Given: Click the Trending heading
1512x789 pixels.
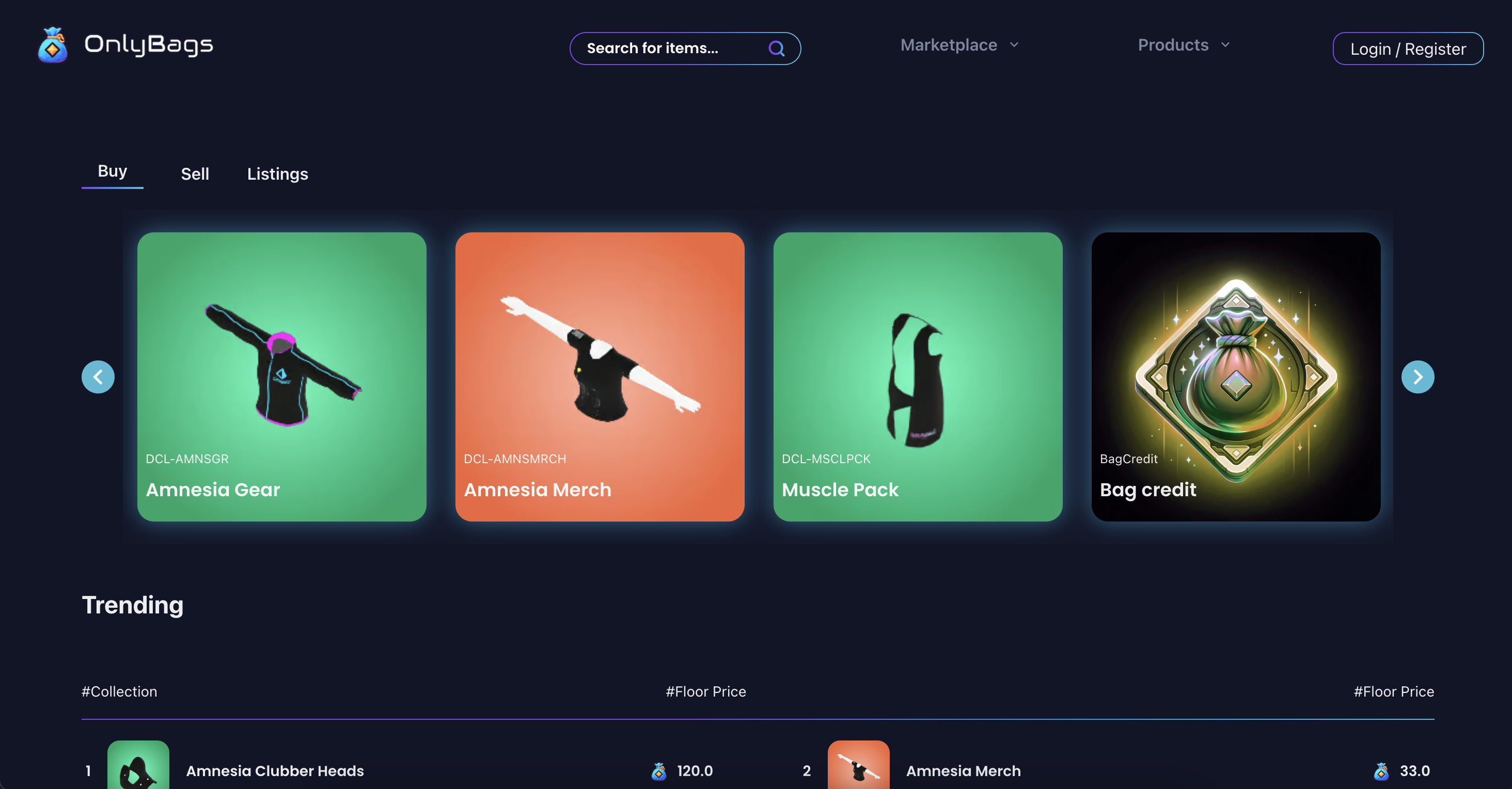Looking at the screenshot, I should [133, 605].
